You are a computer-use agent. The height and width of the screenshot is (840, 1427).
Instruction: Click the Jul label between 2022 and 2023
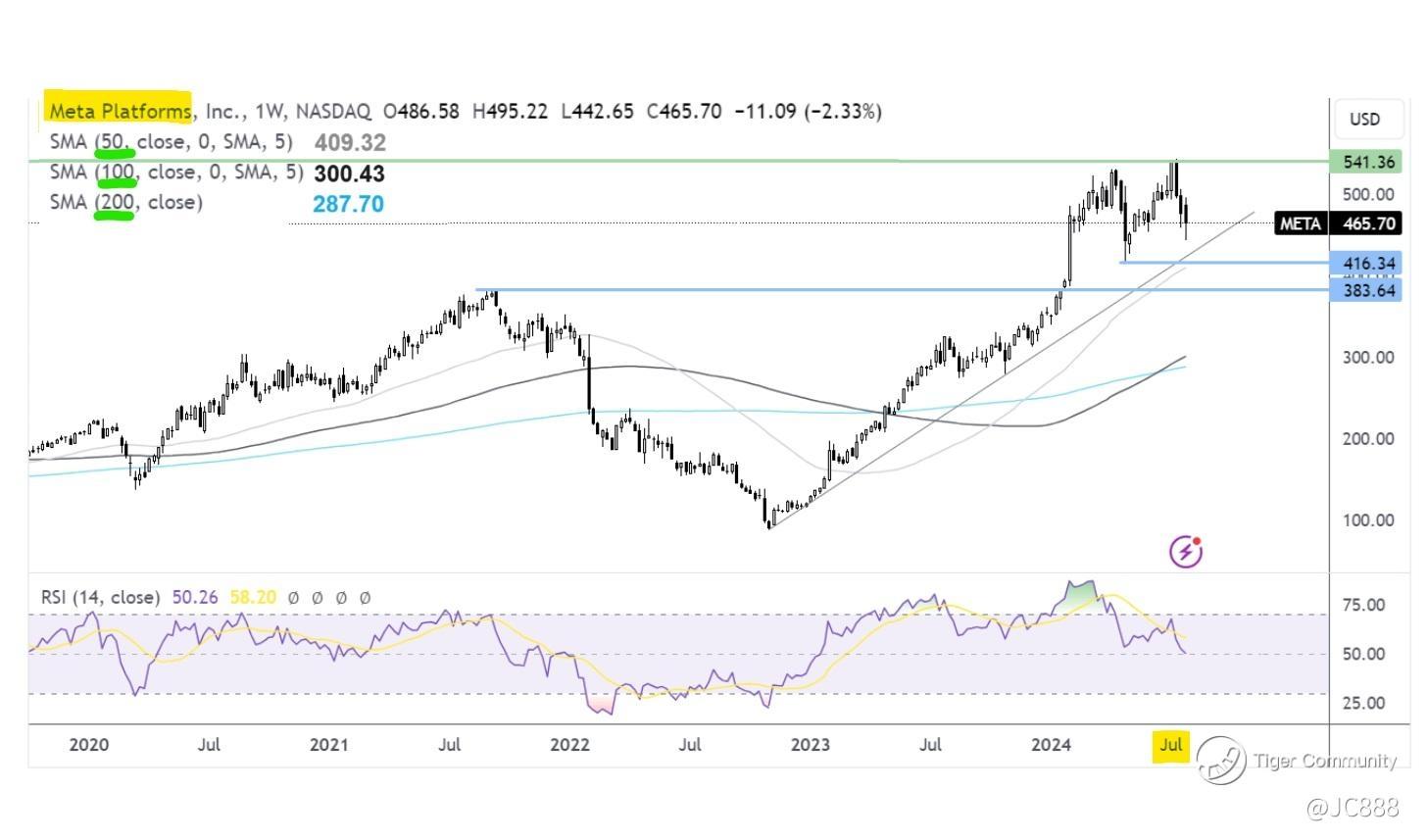[x=690, y=744]
